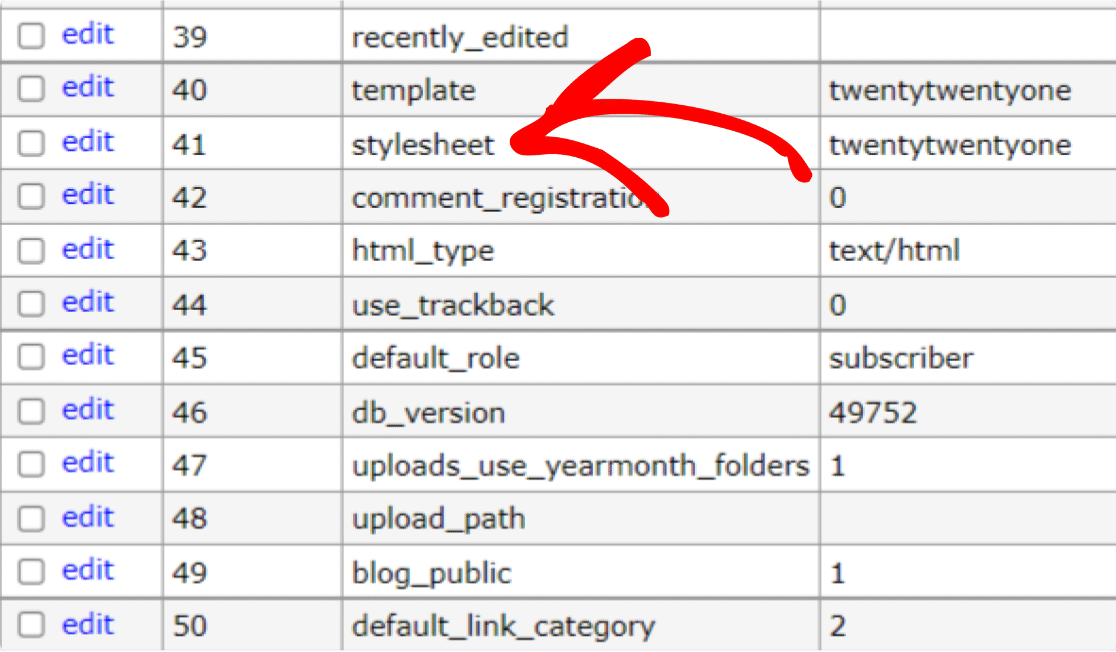Screen dimensions: 1116x652
Task: Click edit for row 49 blog_public
Action: tap(88, 570)
